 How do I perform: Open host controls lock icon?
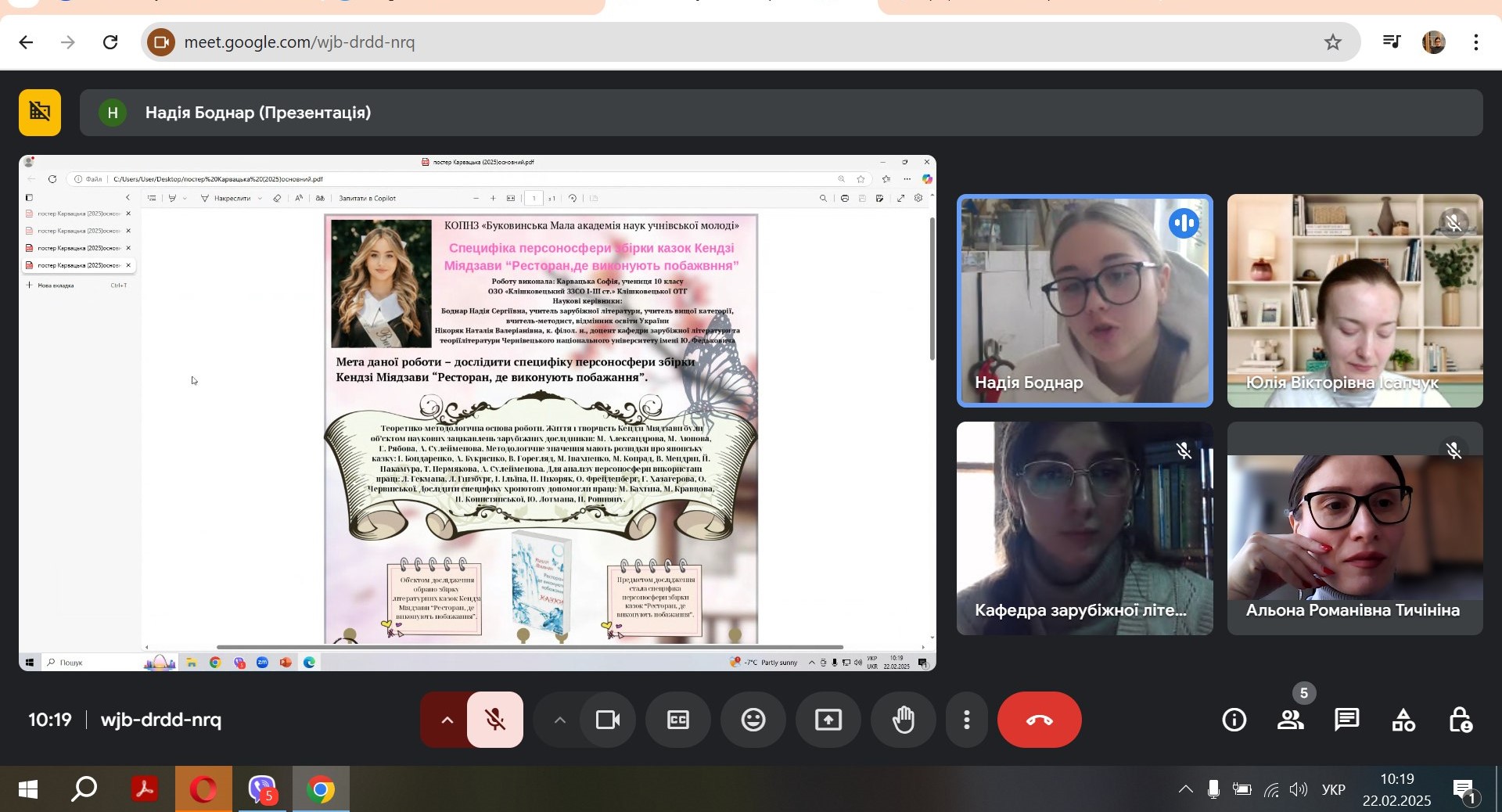[1461, 720]
